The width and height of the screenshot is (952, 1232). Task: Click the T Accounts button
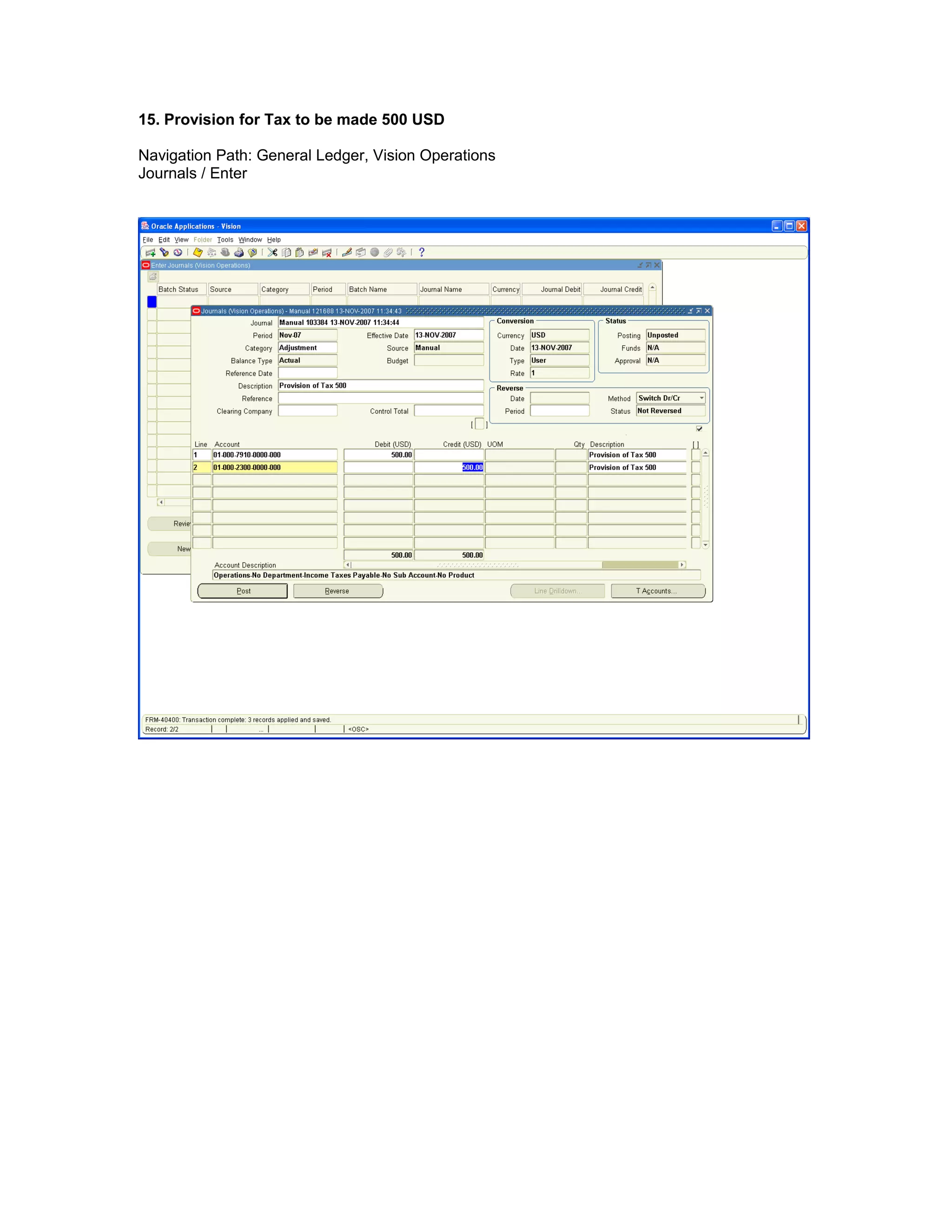[x=658, y=591]
